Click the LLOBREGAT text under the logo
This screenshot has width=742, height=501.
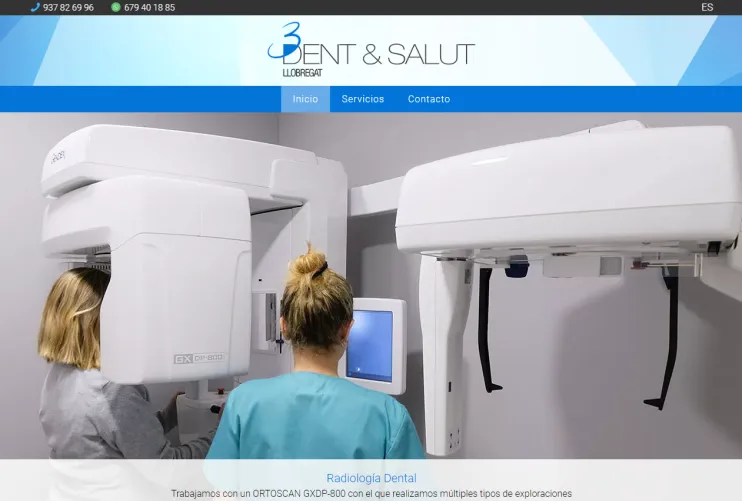click(302, 73)
